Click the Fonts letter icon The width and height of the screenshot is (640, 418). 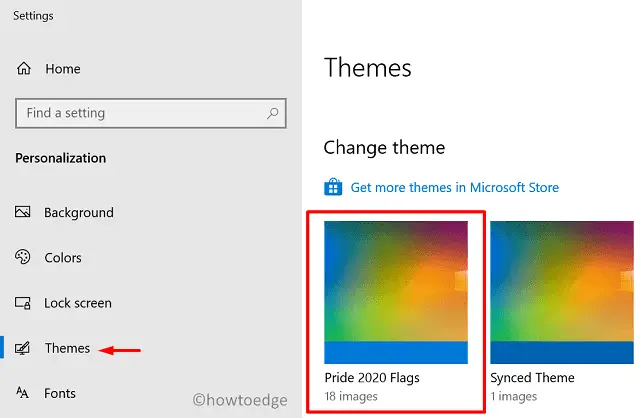(x=25, y=394)
